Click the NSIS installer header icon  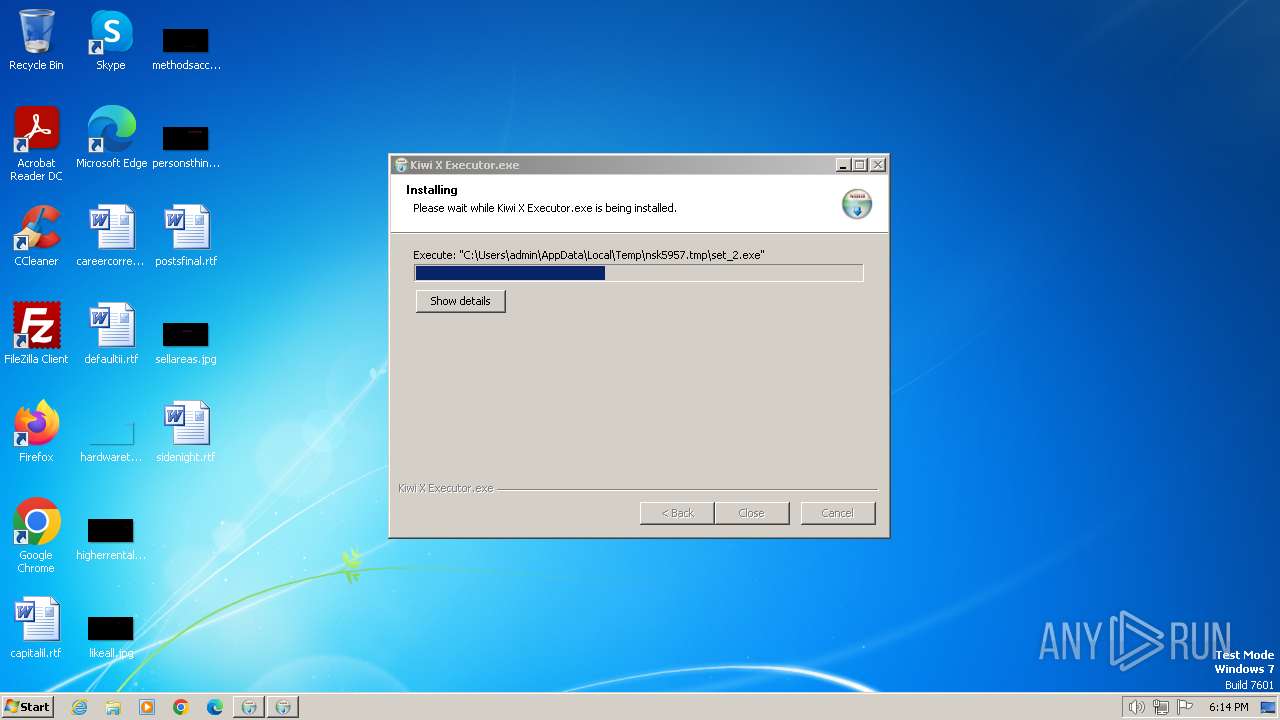(x=857, y=203)
